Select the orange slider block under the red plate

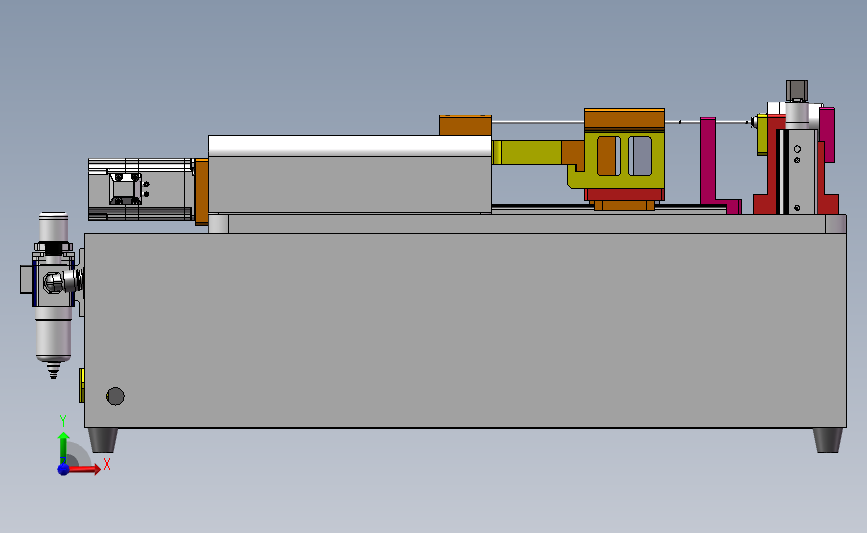pos(624,206)
